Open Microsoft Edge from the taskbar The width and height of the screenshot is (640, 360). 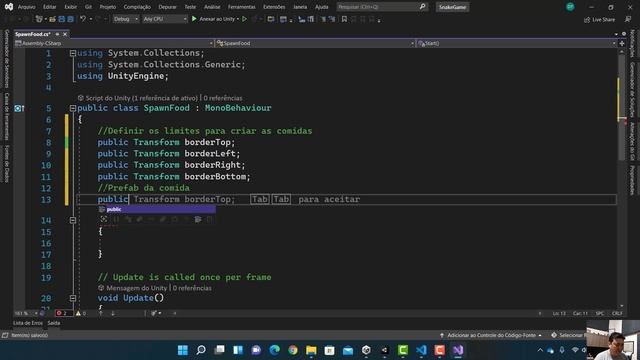click(274, 350)
